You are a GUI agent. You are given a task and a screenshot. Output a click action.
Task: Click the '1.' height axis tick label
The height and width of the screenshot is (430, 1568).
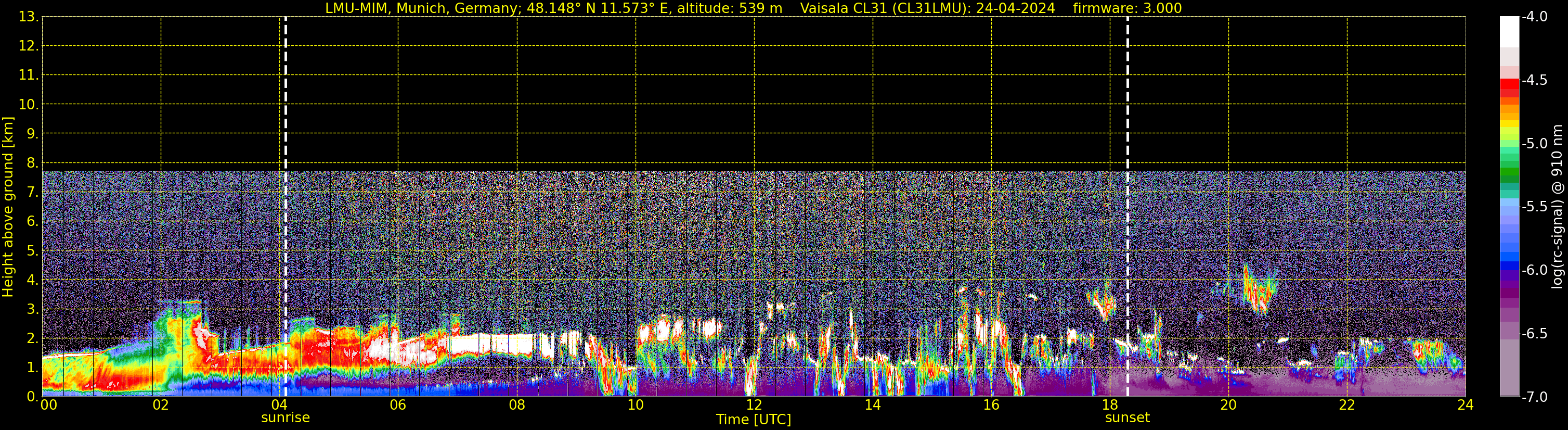(32, 367)
